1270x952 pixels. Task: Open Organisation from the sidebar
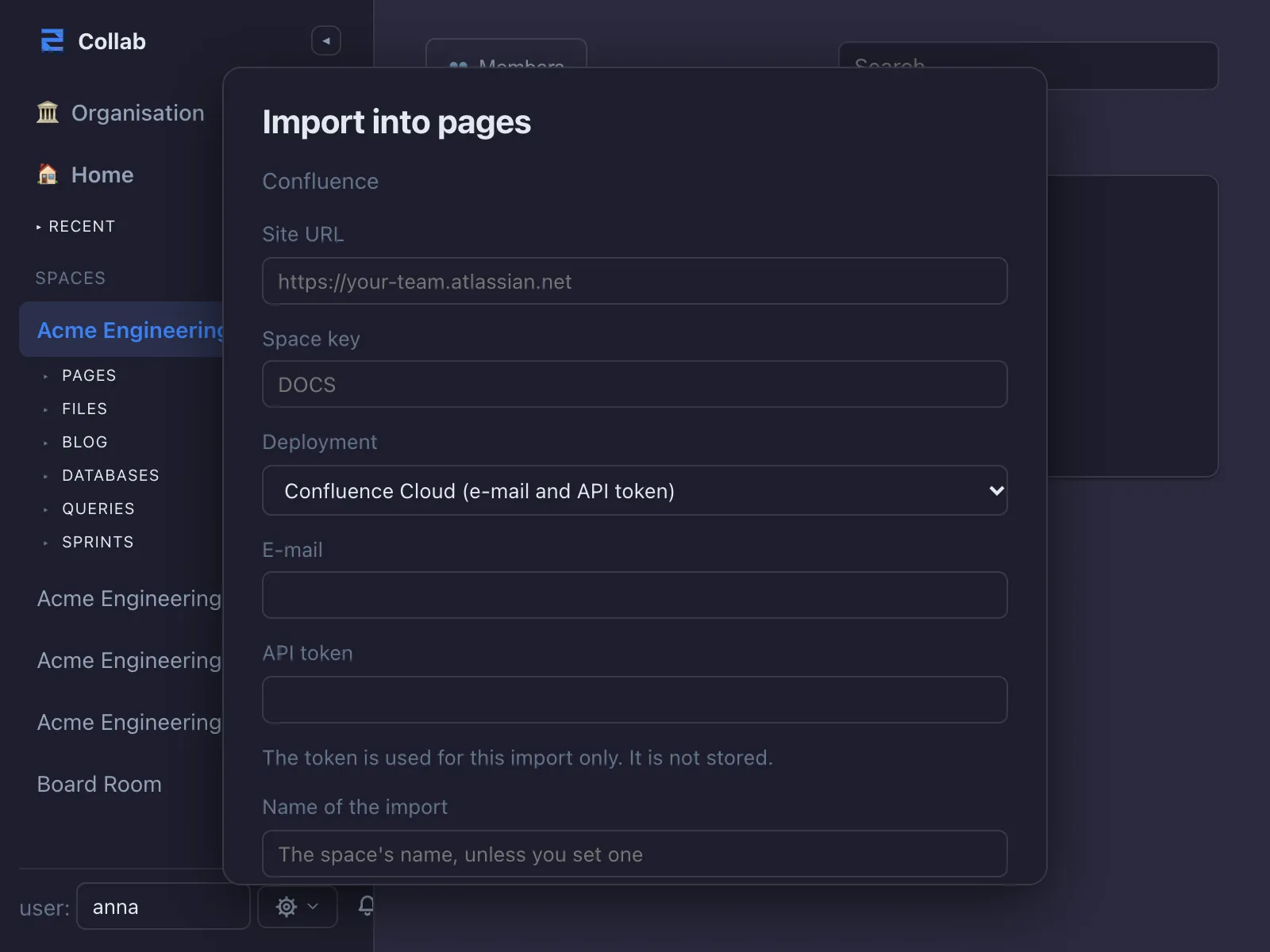coord(121,113)
